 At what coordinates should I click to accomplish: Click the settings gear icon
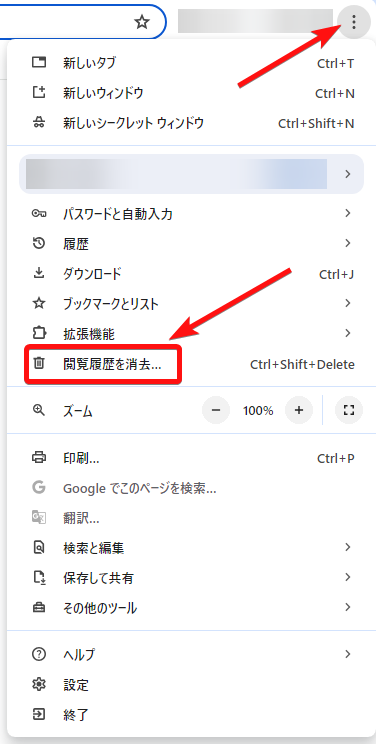point(39,684)
